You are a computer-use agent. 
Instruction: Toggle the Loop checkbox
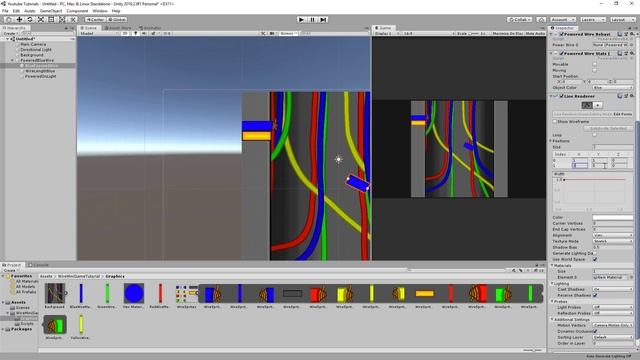(595, 135)
